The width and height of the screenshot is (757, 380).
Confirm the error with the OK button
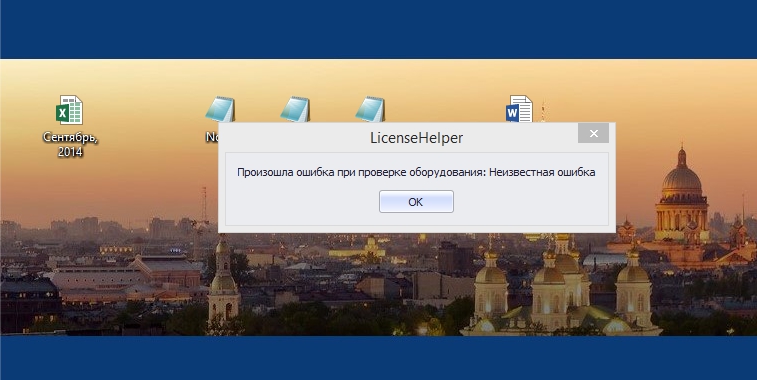click(416, 202)
